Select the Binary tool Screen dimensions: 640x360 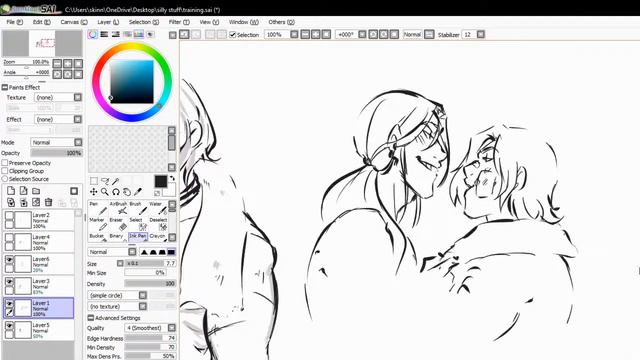click(x=118, y=237)
